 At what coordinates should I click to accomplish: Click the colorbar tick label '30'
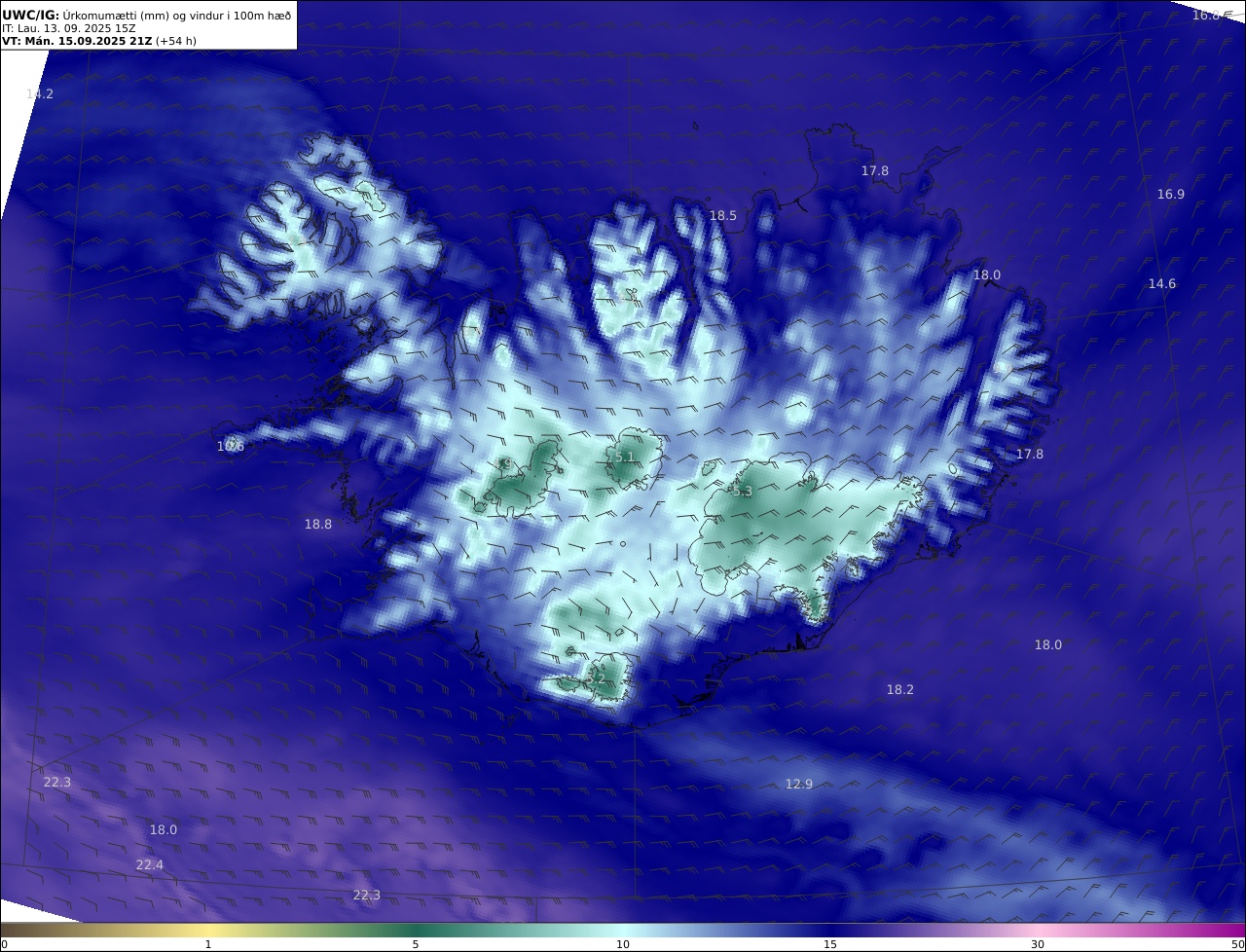point(1038,944)
